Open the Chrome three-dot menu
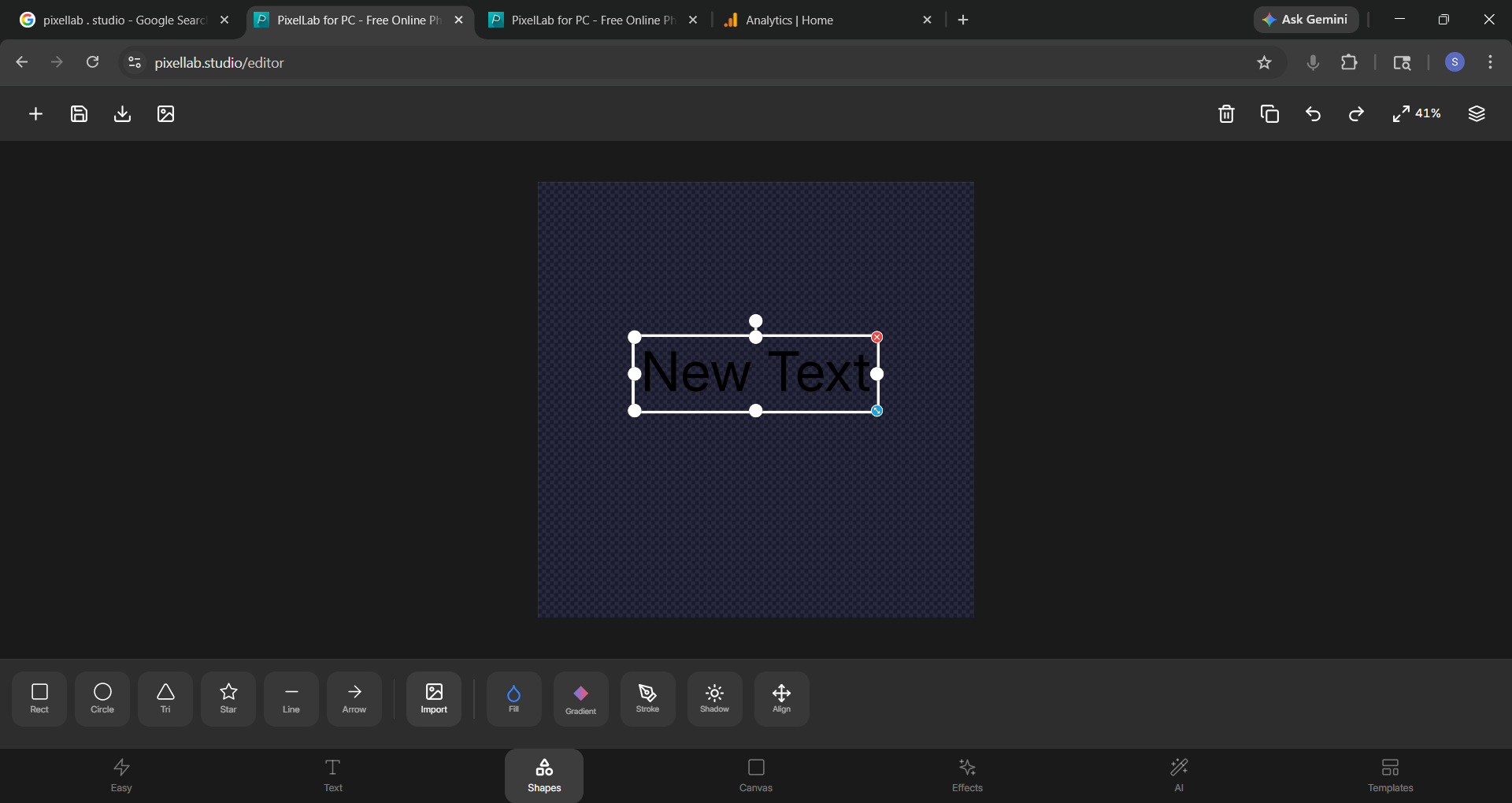The height and width of the screenshot is (803, 1512). click(x=1490, y=62)
